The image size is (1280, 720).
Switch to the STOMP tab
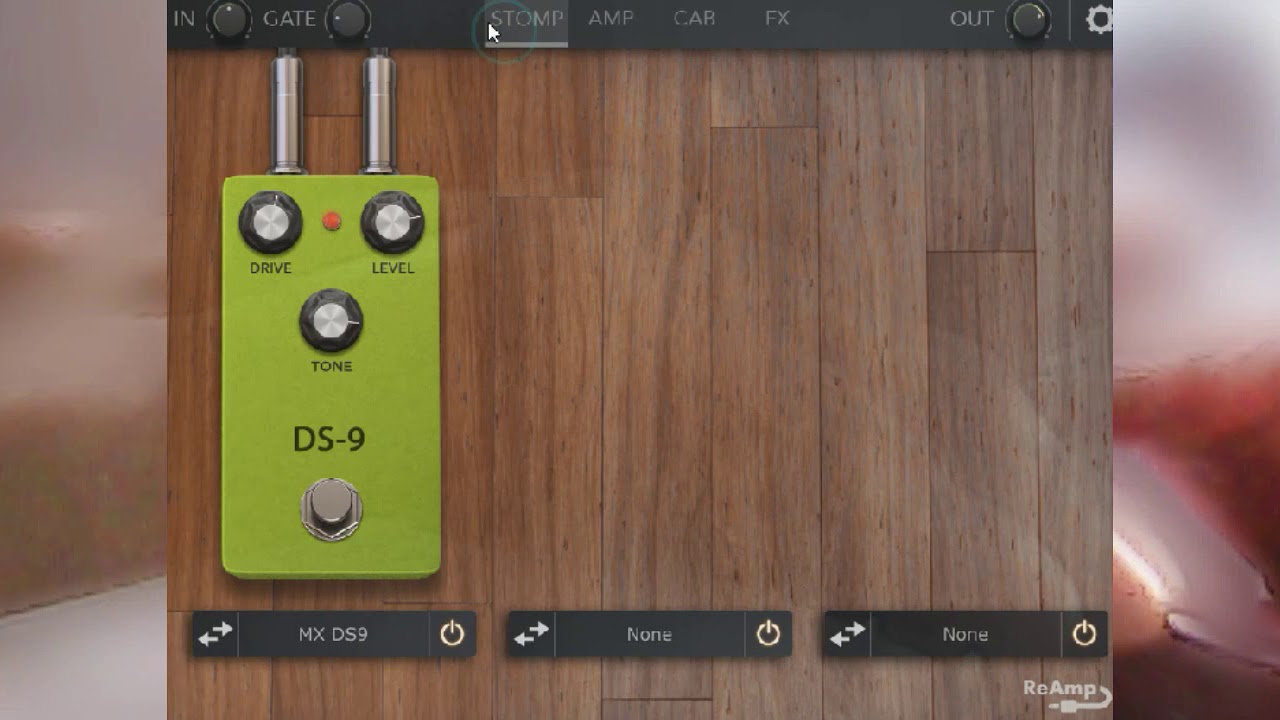(x=527, y=19)
